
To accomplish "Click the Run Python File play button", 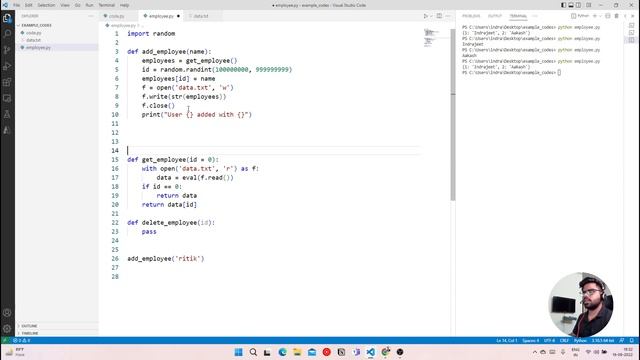I will (x=426, y=16).
